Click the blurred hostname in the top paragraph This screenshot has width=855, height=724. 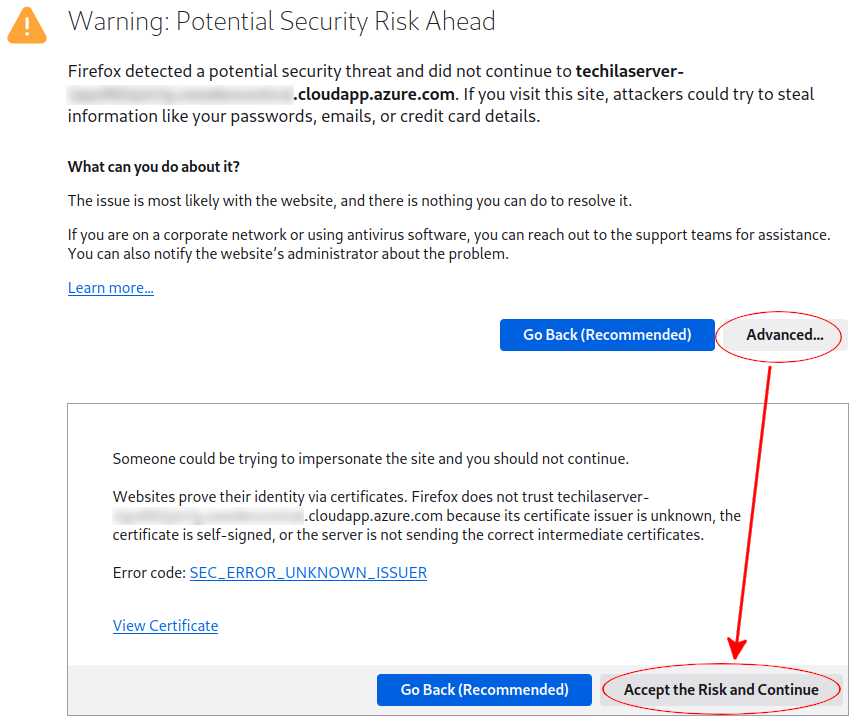coord(180,95)
